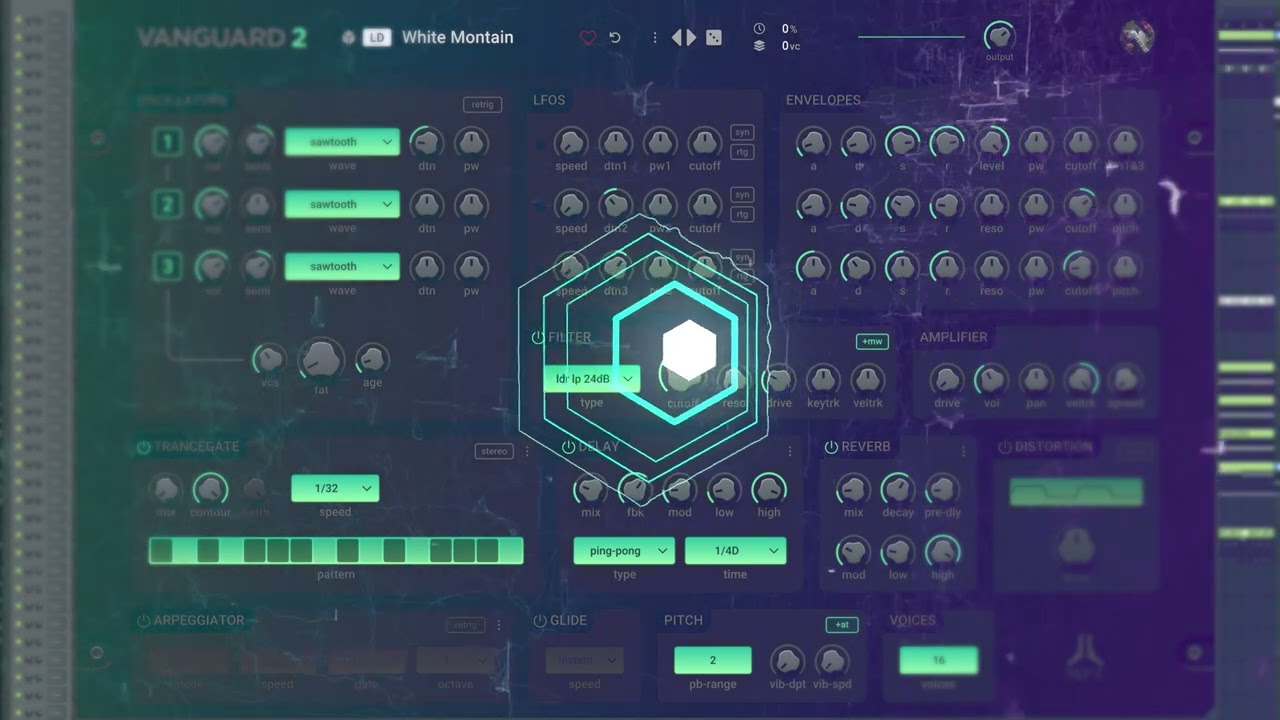Click the reverb pre-dly knob
The width and height of the screenshot is (1280, 720).
(942, 489)
